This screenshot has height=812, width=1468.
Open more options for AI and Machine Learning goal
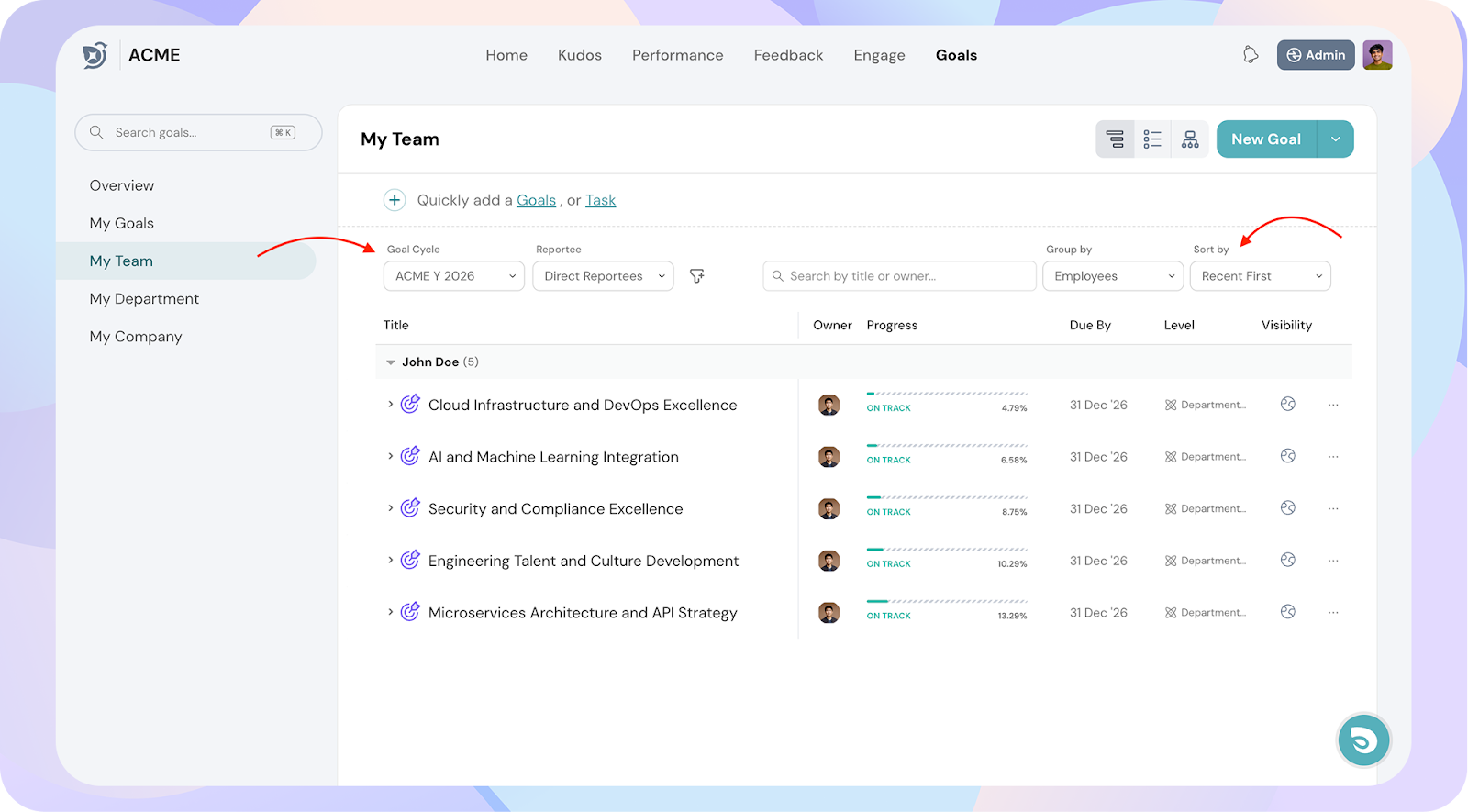1333,457
